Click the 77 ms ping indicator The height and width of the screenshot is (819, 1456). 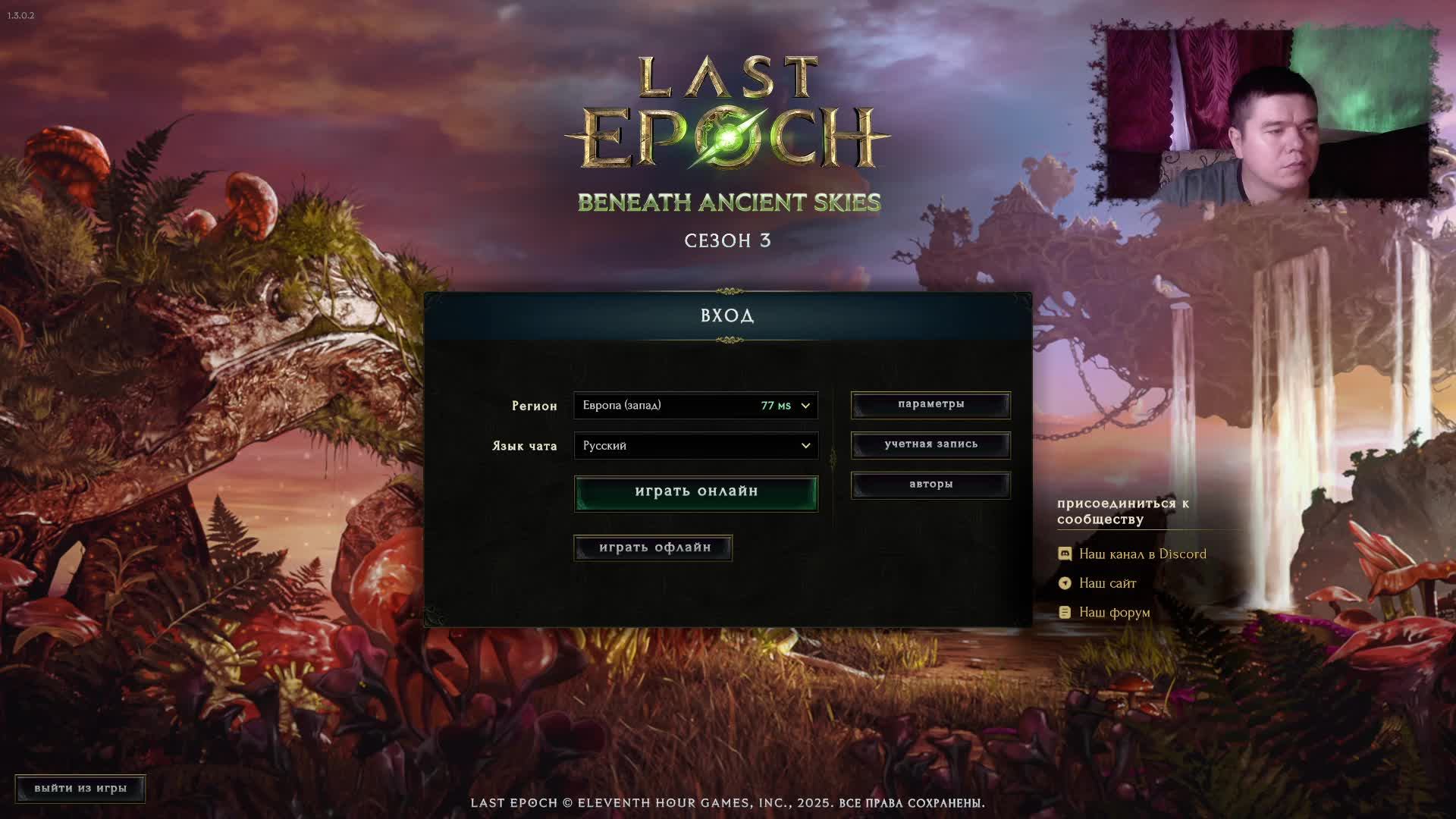pos(775,406)
